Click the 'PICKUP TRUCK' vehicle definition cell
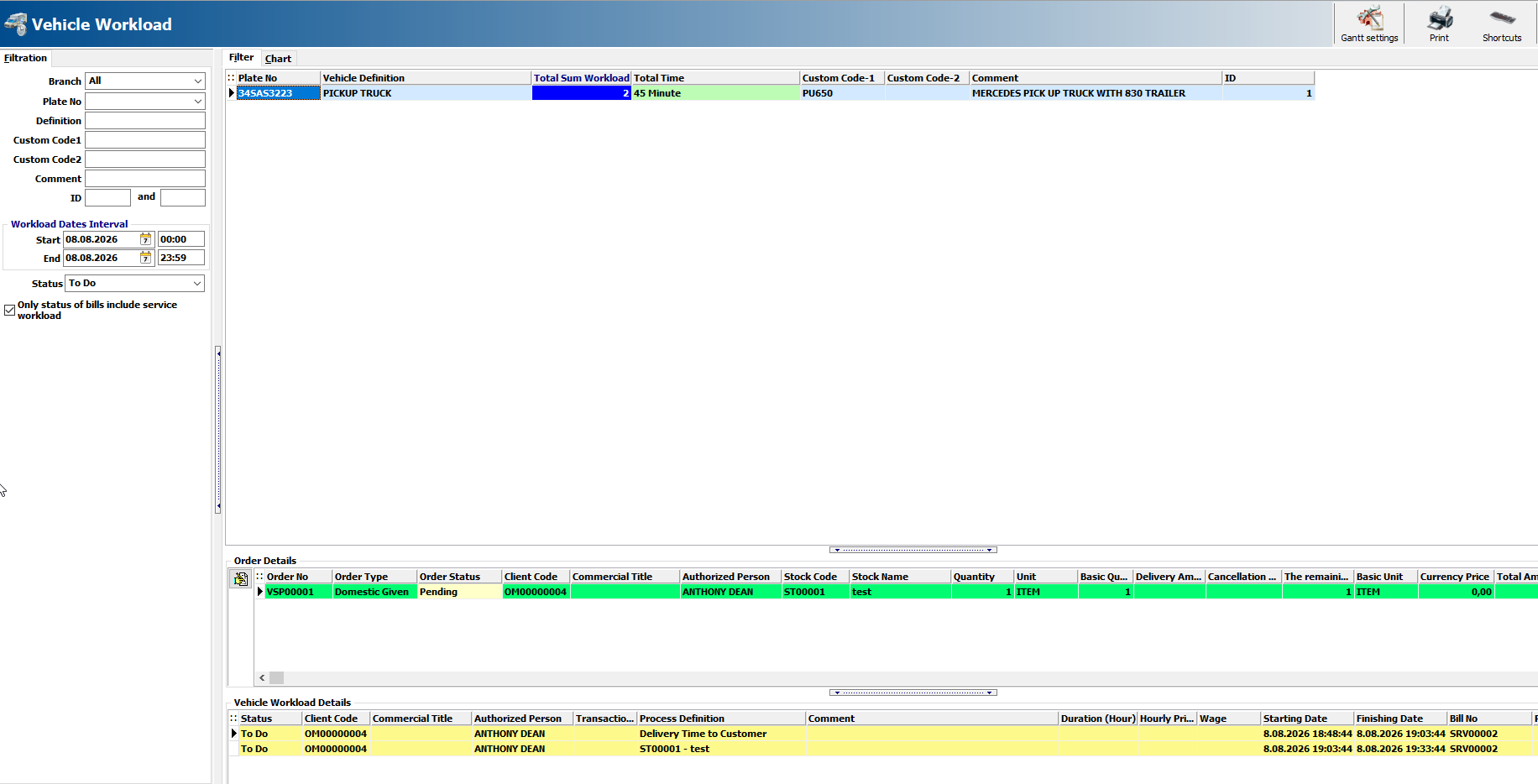 pos(426,93)
